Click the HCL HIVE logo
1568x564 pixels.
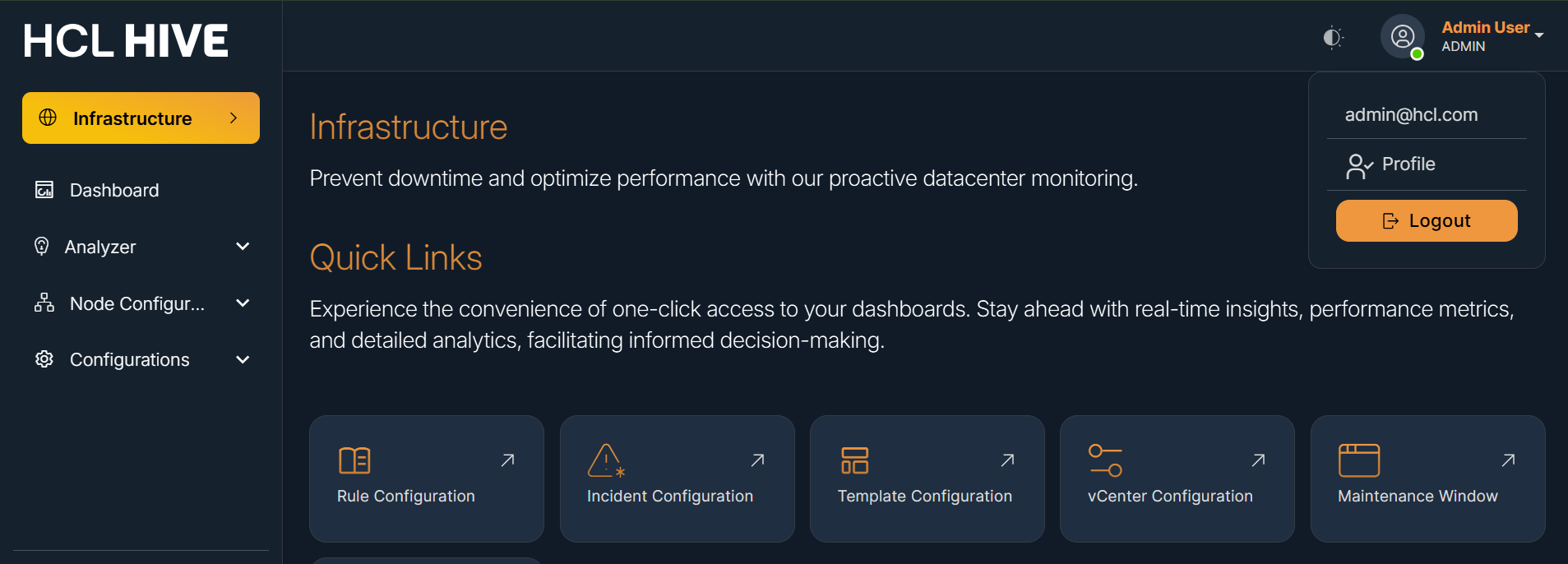(x=126, y=41)
